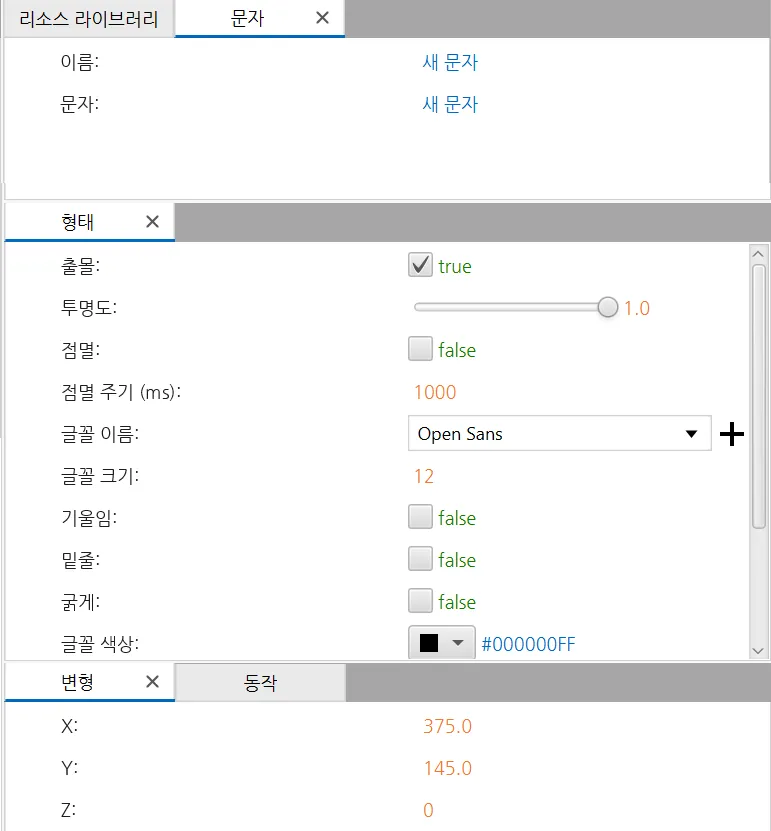Screen dimensions: 771x831
Task: Enable the 밑줄 underline checkbox
Action: [x=420, y=559]
